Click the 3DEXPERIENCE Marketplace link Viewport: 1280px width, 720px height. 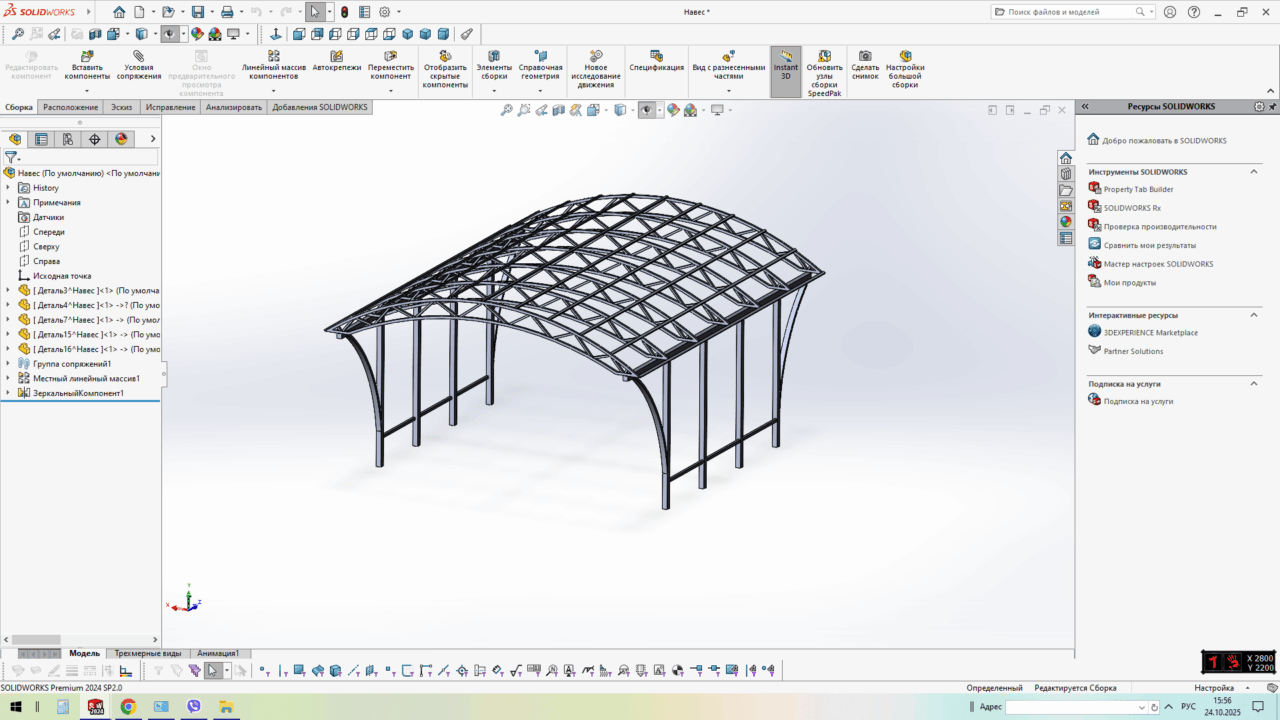(x=1150, y=332)
